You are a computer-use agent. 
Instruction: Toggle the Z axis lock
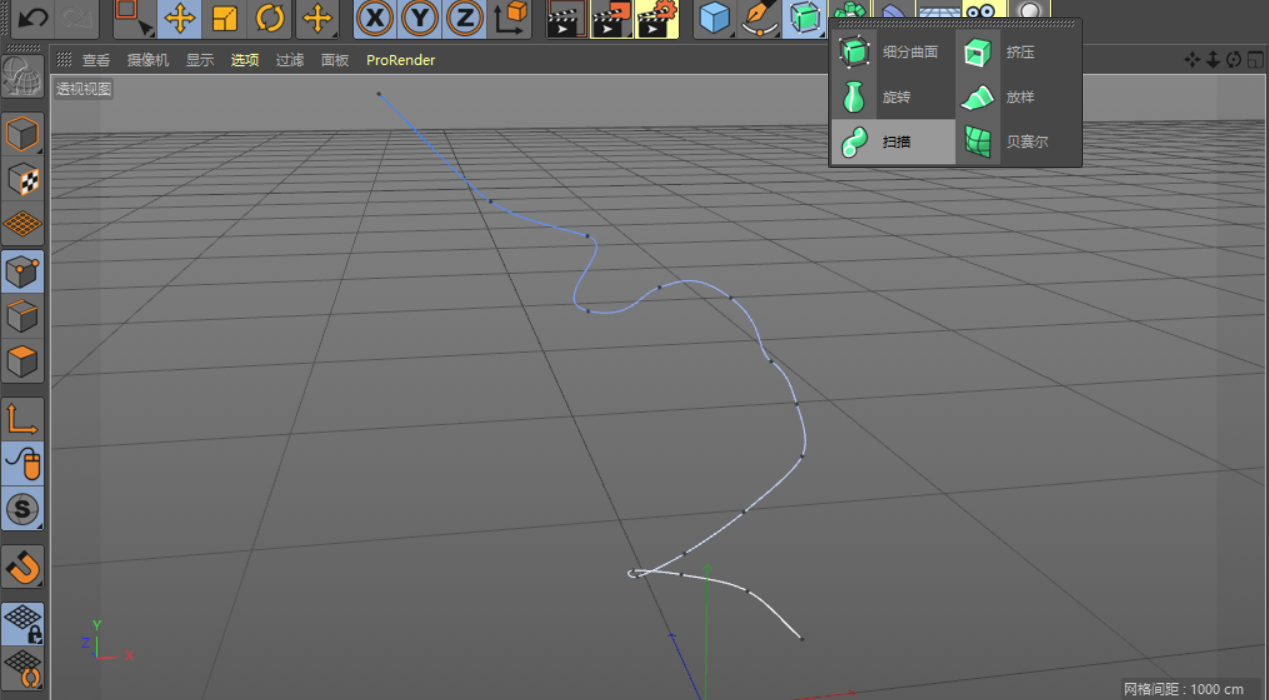(x=465, y=18)
